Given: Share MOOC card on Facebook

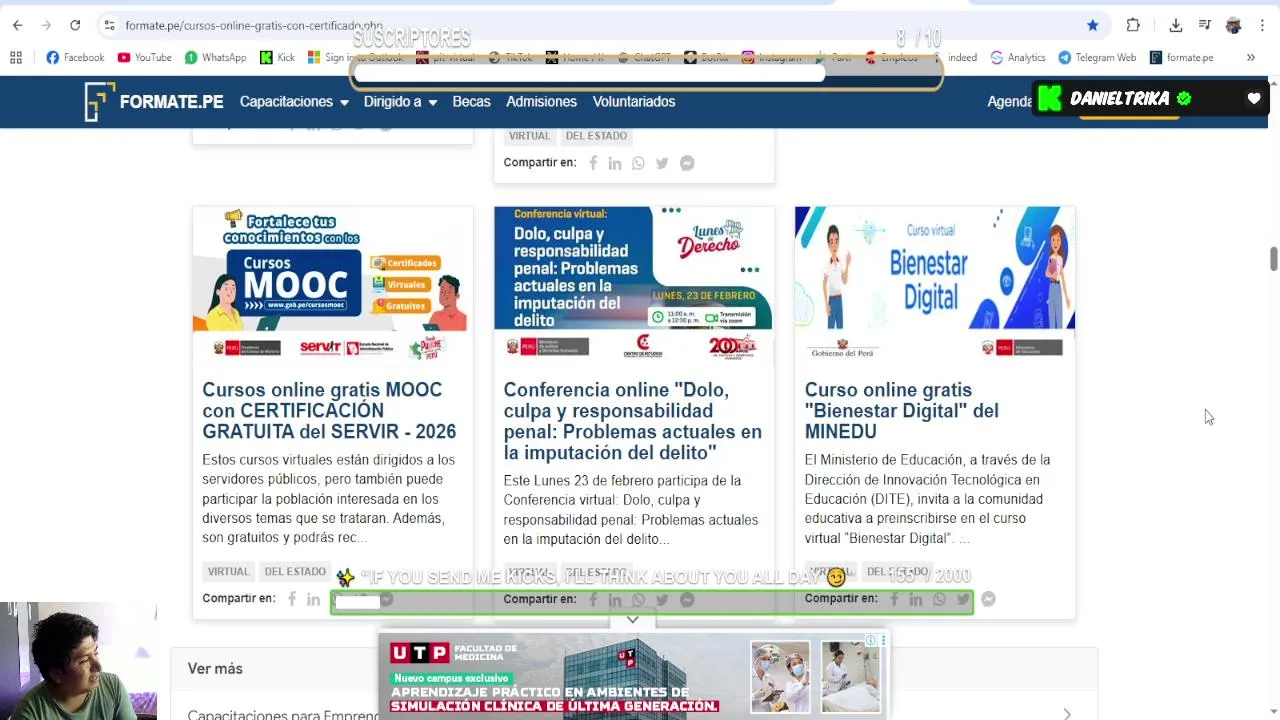Looking at the screenshot, I should point(292,599).
